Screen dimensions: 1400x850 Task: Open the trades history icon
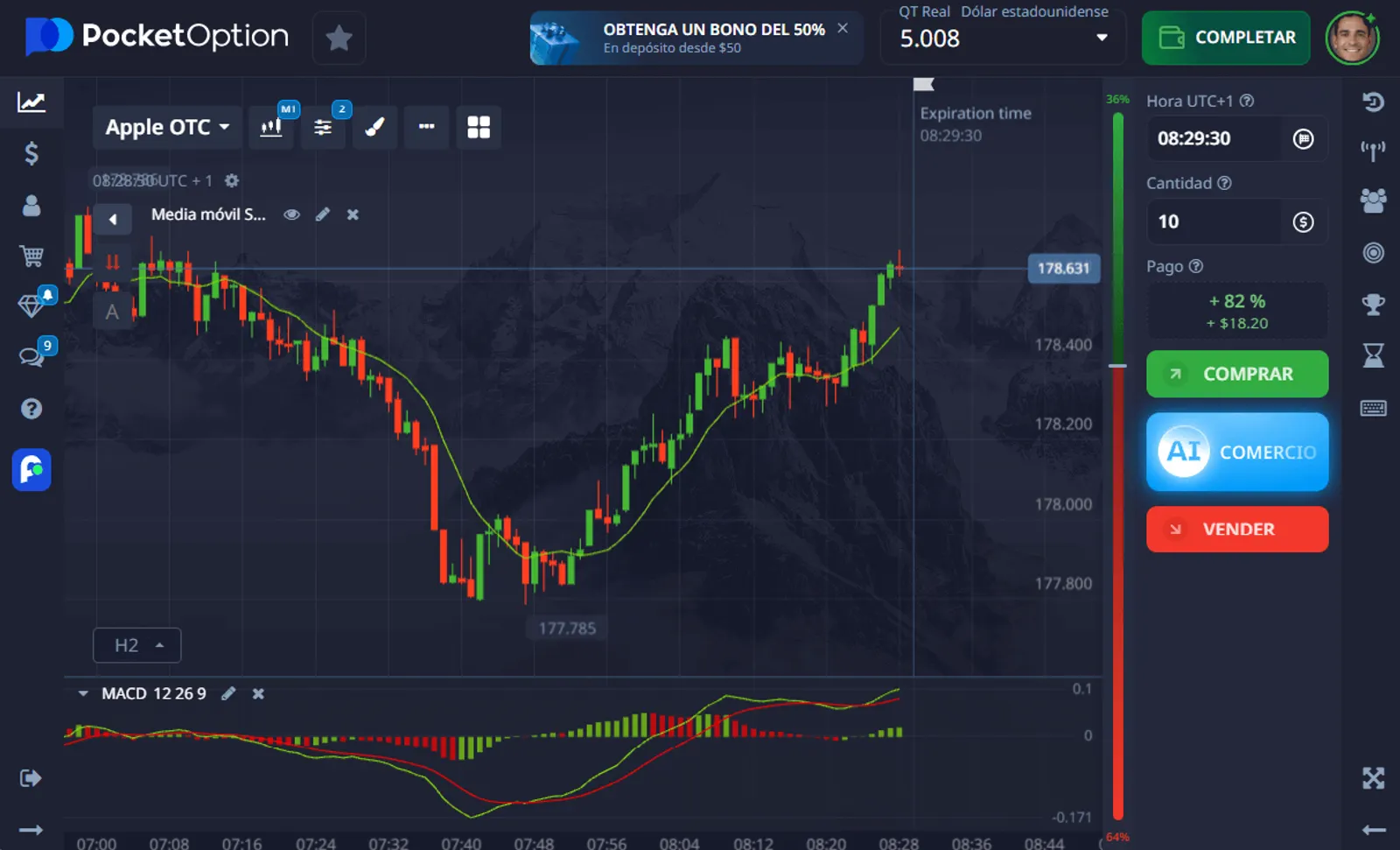point(1373,102)
